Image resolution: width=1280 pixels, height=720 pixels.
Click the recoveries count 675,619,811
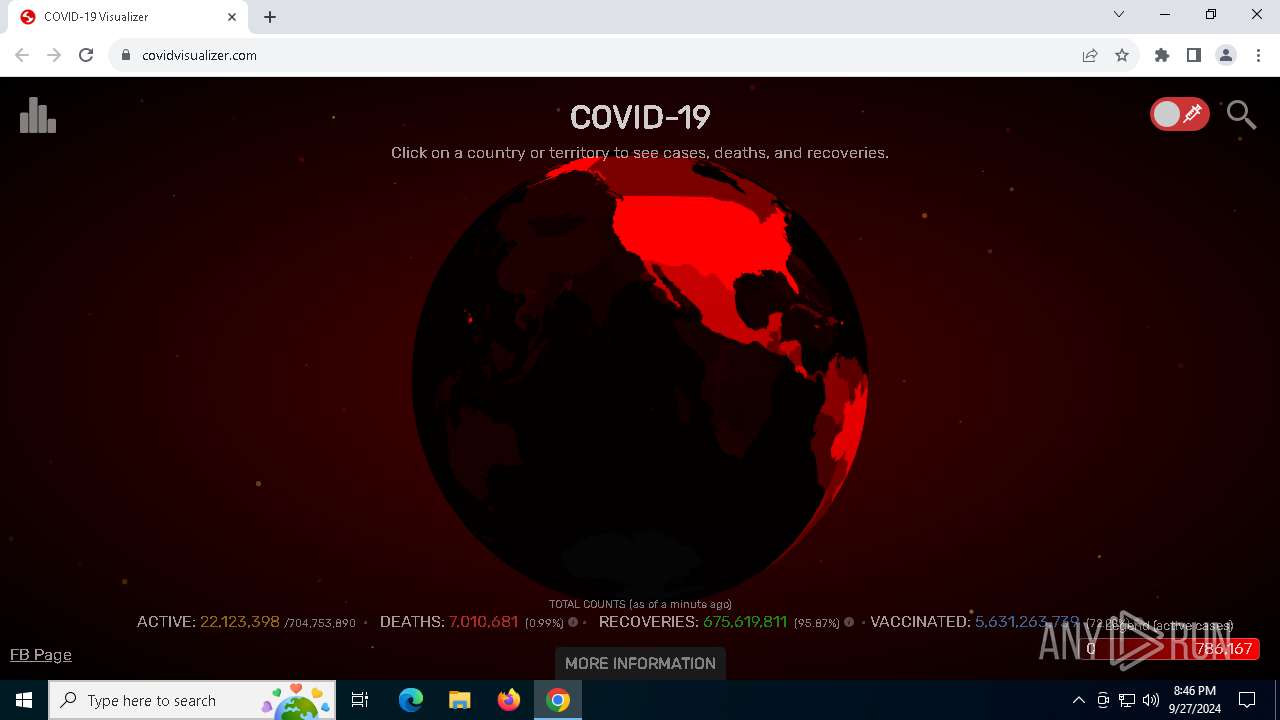click(745, 622)
